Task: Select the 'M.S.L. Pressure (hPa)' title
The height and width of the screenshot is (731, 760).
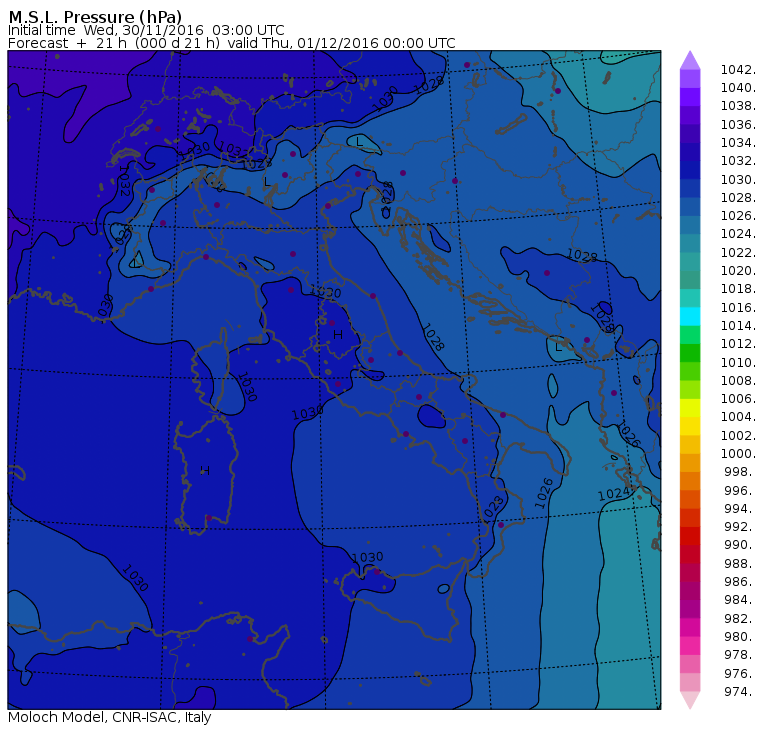Action: tap(95, 16)
